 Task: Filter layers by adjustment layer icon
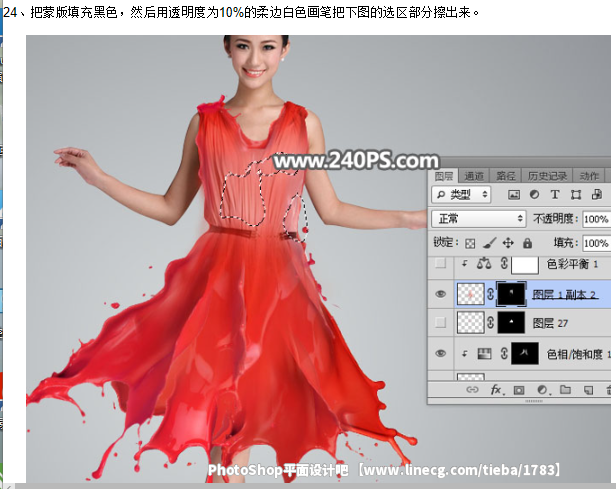534,194
